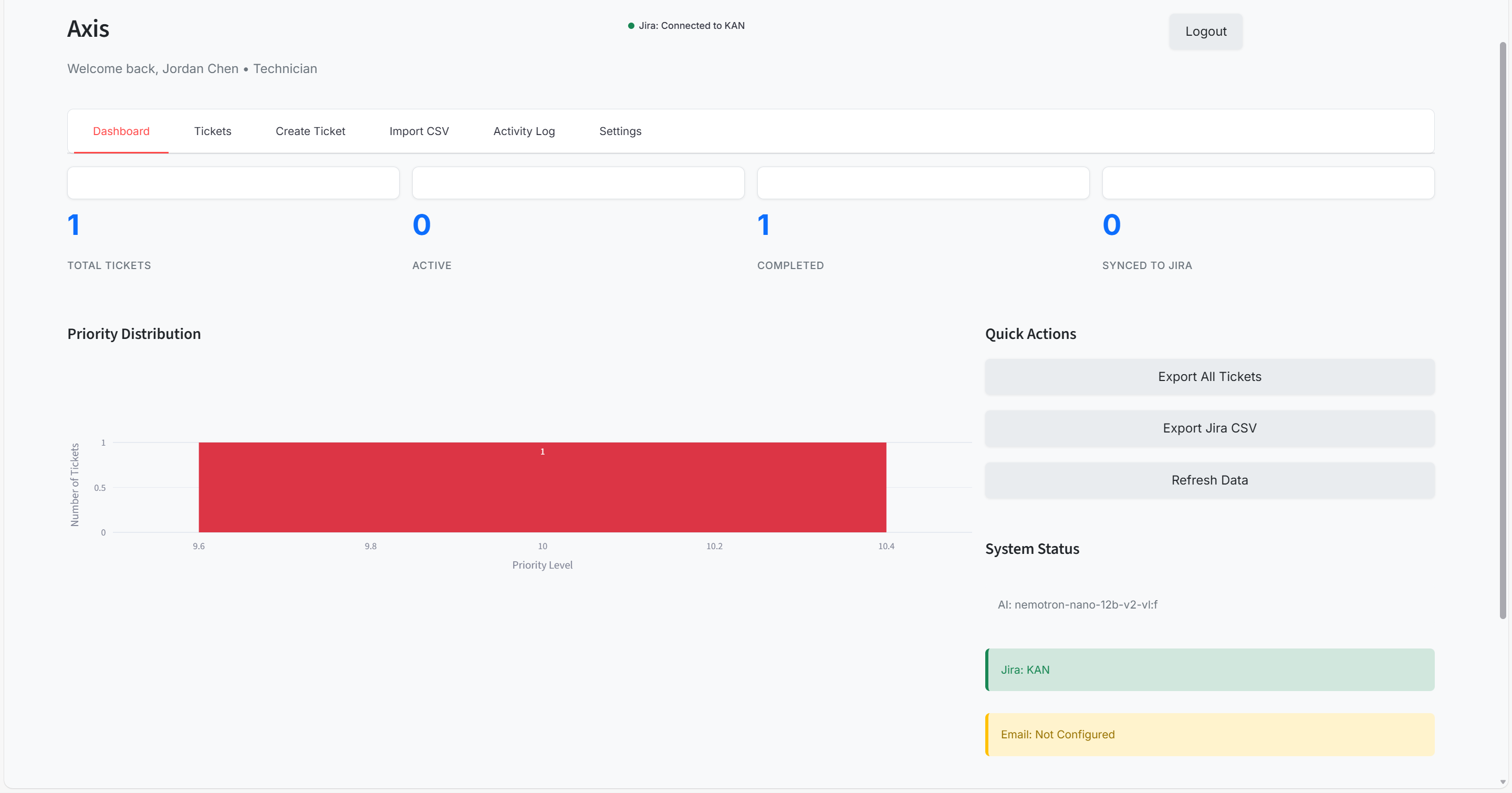
Task: Select the Dashboard tab
Action: [121, 131]
